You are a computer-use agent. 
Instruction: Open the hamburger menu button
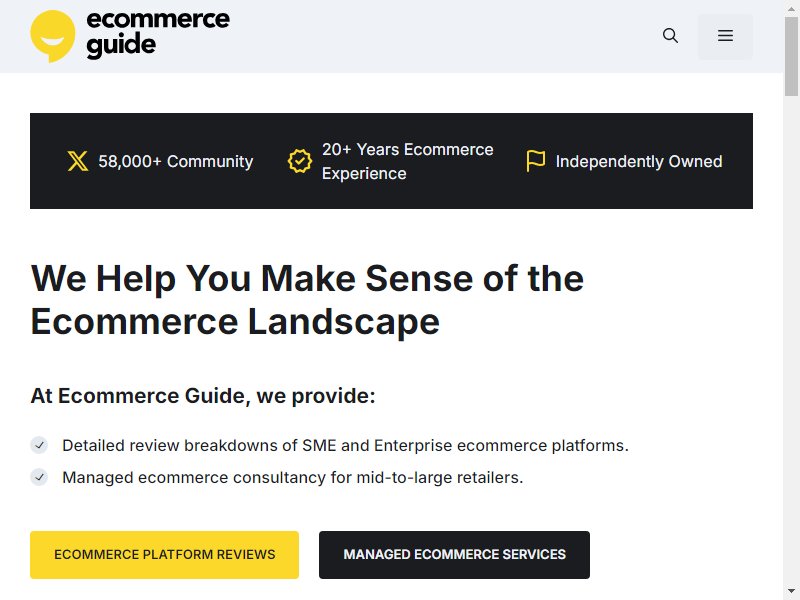(725, 36)
